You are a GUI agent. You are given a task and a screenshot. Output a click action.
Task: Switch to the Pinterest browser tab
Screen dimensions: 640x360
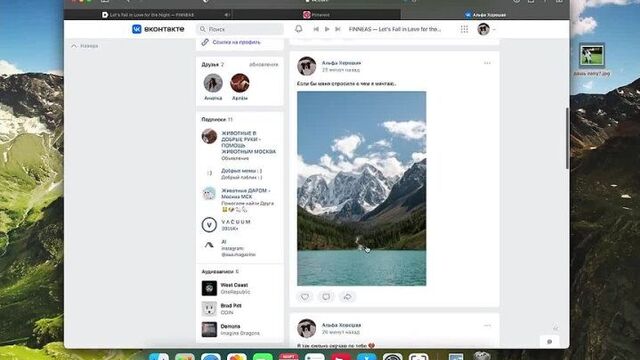(x=316, y=15)
